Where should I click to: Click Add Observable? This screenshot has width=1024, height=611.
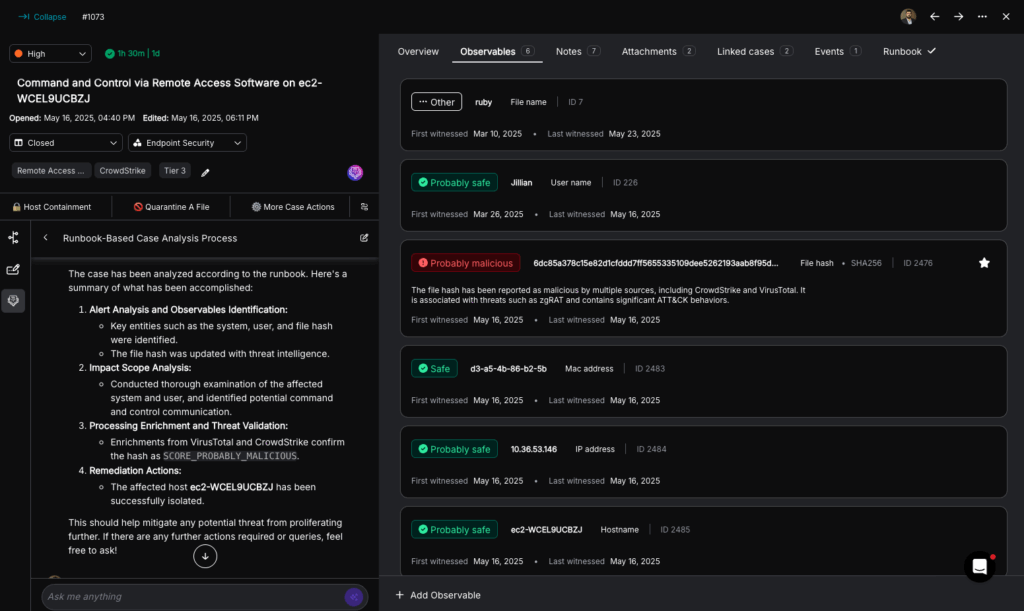pyautogui.click(x=438, y=595)
